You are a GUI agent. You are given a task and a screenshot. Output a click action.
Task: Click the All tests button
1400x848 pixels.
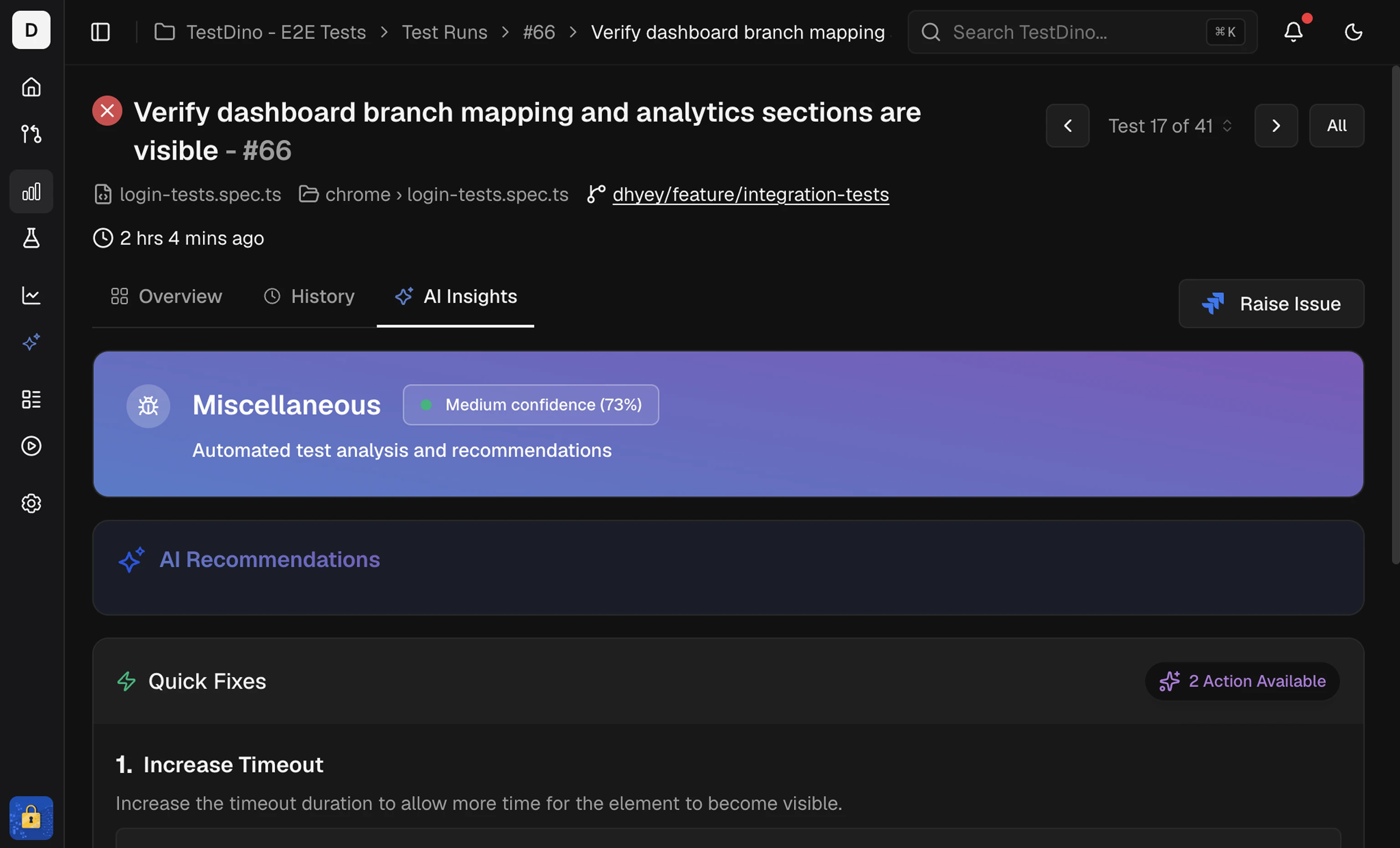pos(1337,126)
